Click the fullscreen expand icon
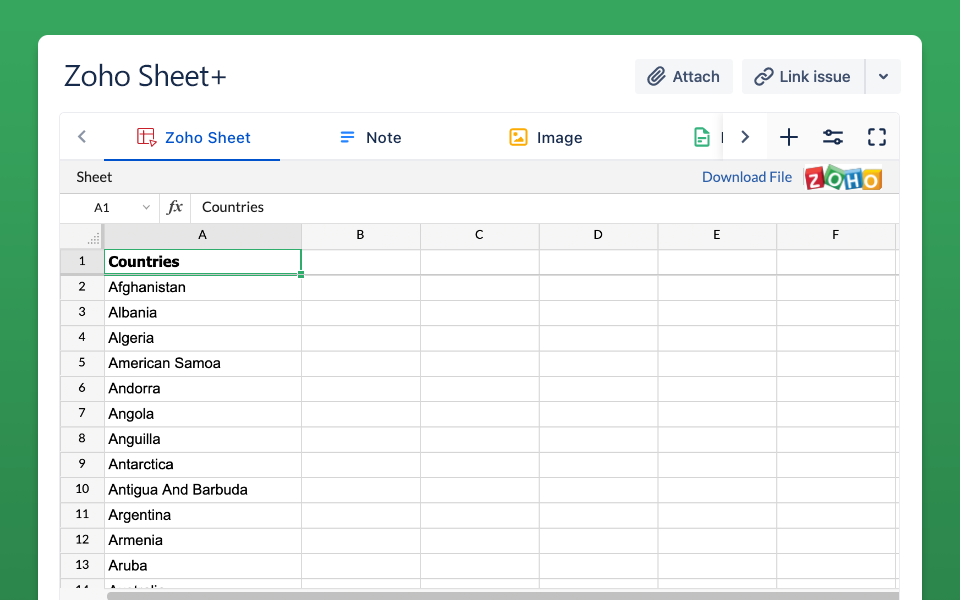 (x=877, y=138)
